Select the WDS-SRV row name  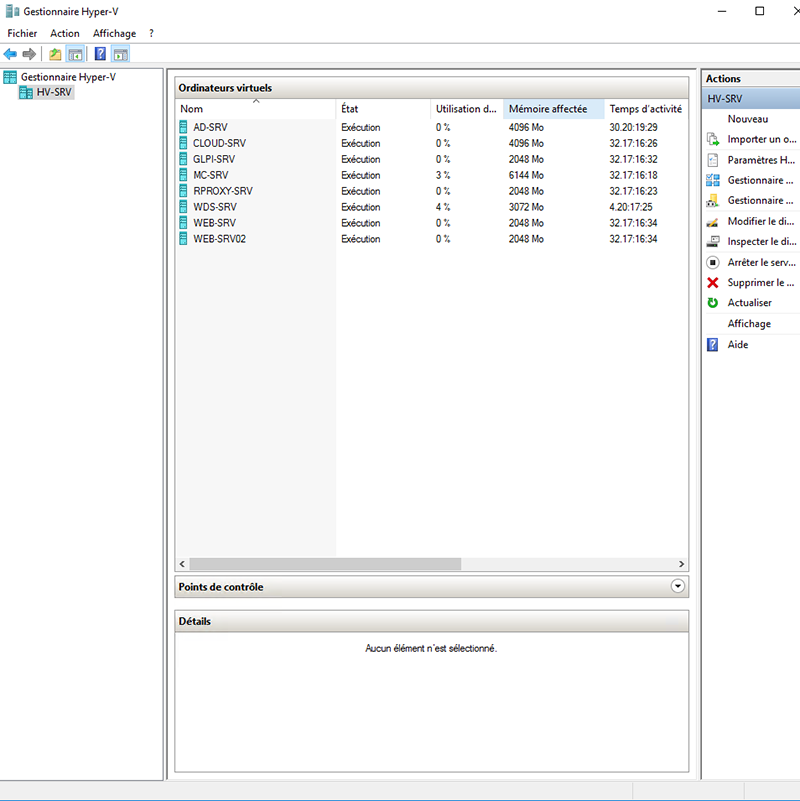(x=215, y=206)
